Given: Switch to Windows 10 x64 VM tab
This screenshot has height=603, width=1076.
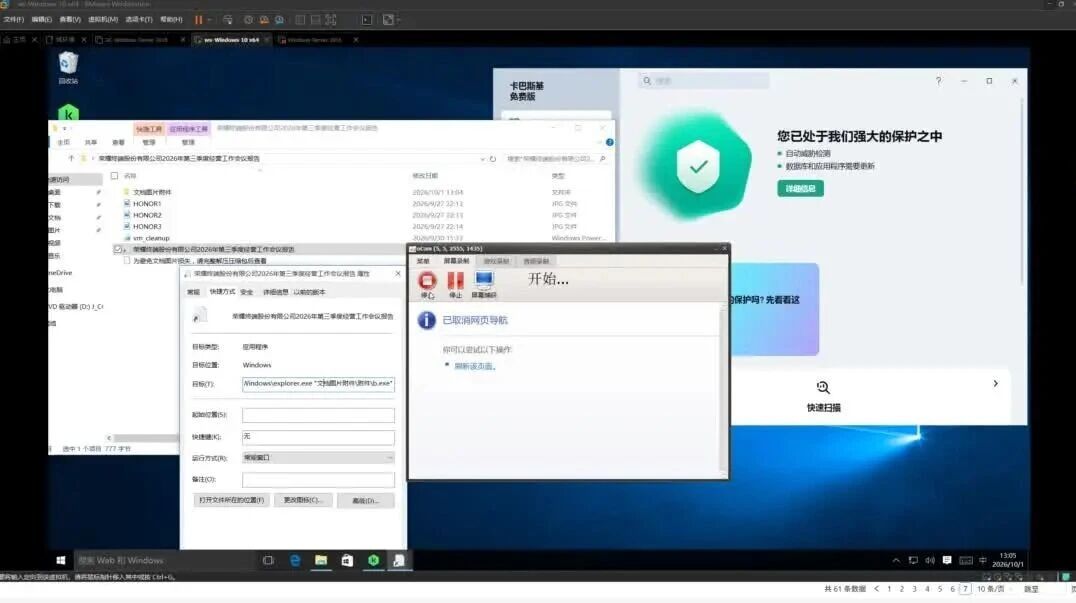Looking at the screenshot, I should 232,40.
